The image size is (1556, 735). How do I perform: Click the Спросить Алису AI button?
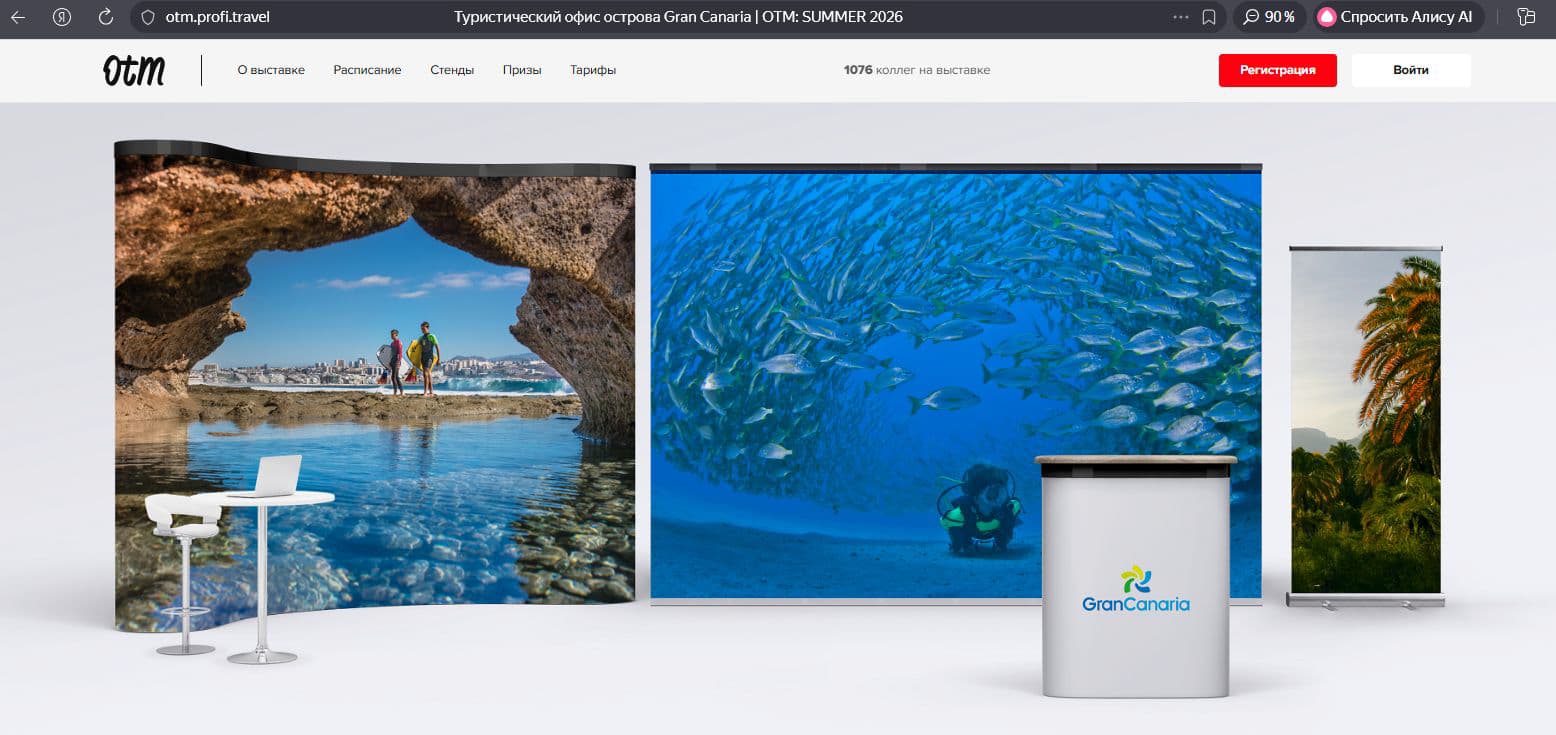point(1398,17)
